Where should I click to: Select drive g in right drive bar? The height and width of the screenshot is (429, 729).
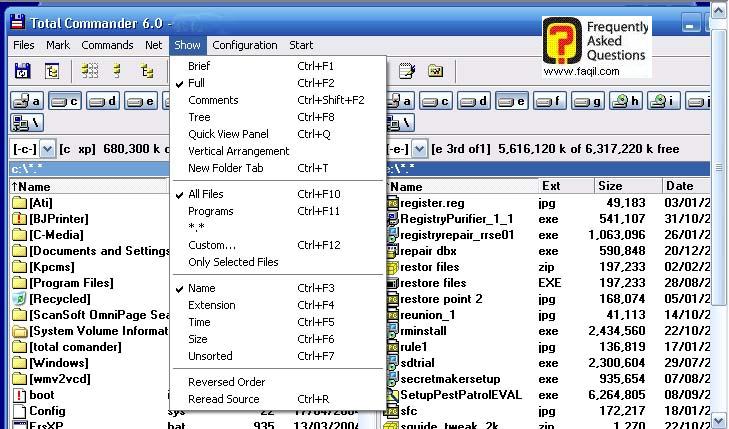(x=590, y=101)
